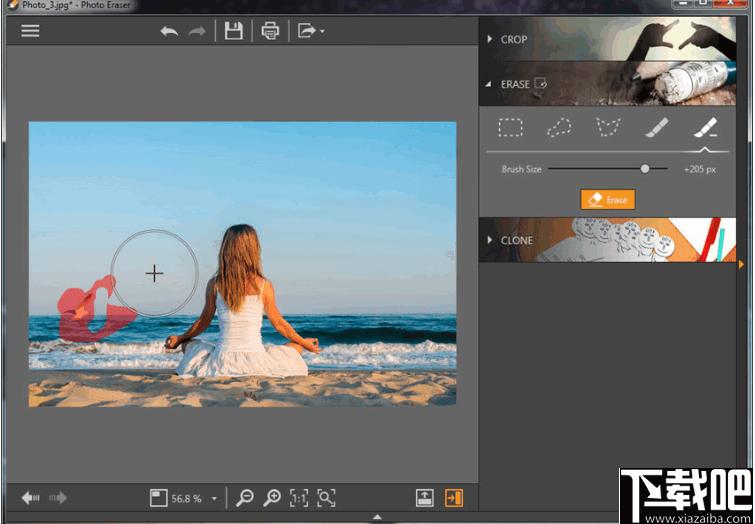
Task: Click the share/export icon
Action: coord(307,31)
